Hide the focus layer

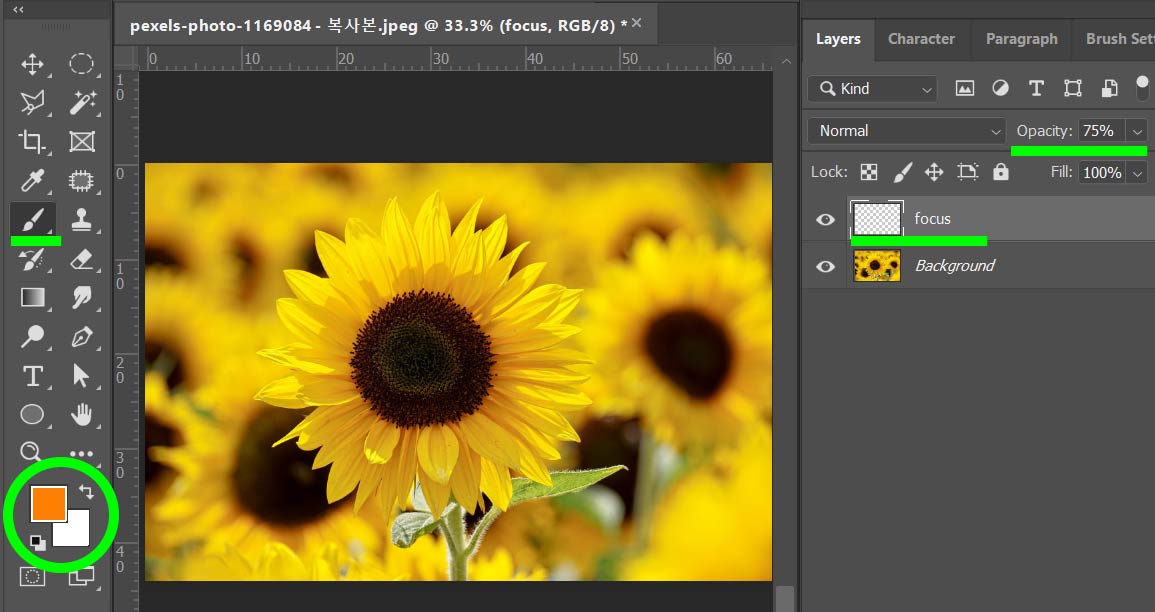pos(826,219)
